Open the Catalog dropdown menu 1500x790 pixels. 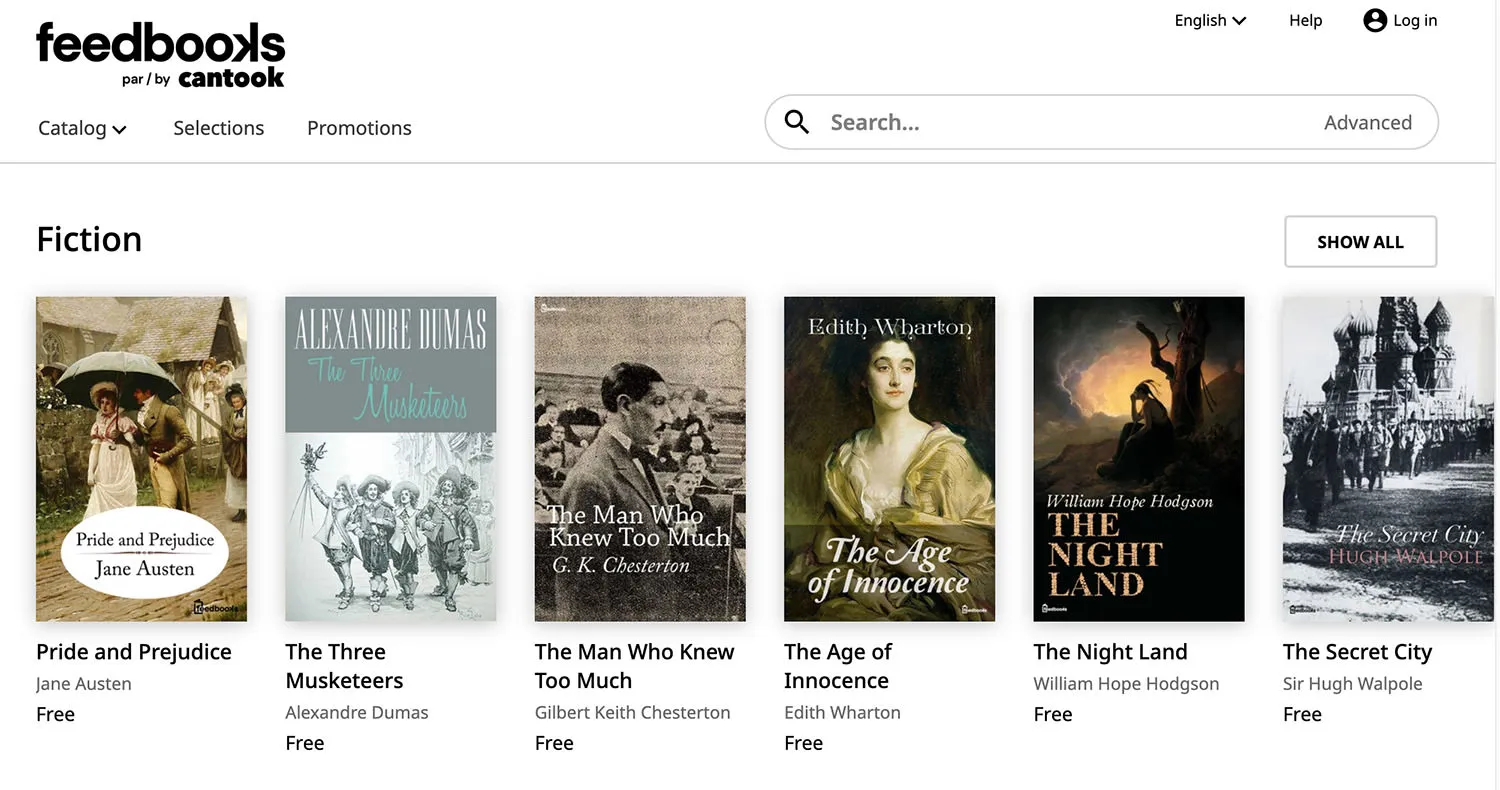pyautogui.click(x=82, y=128)
